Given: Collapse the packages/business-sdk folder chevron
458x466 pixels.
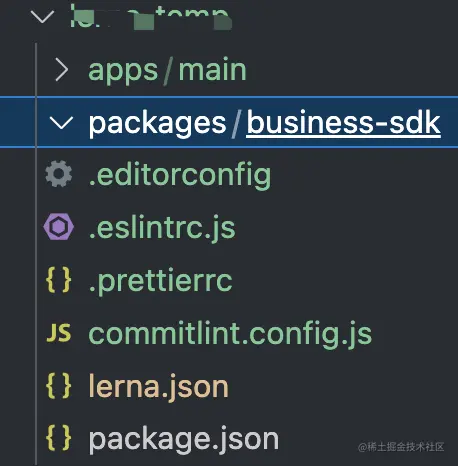Looking at the screenshot, I should click(61, 122).
